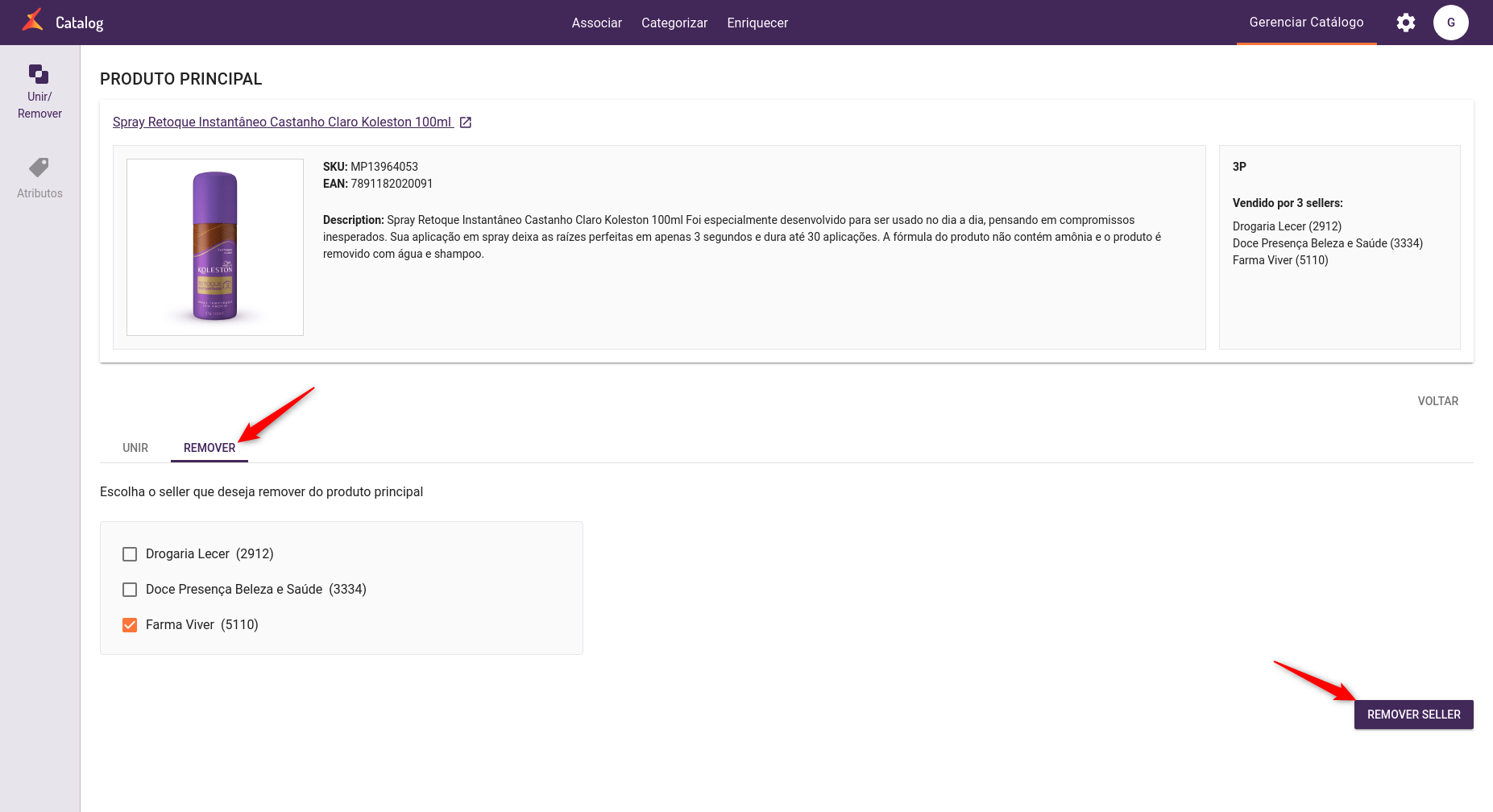Open the Enriquecer menu
Image resolution: width=1493 pixels, height=812 pixels.
[x=757, y=23]
